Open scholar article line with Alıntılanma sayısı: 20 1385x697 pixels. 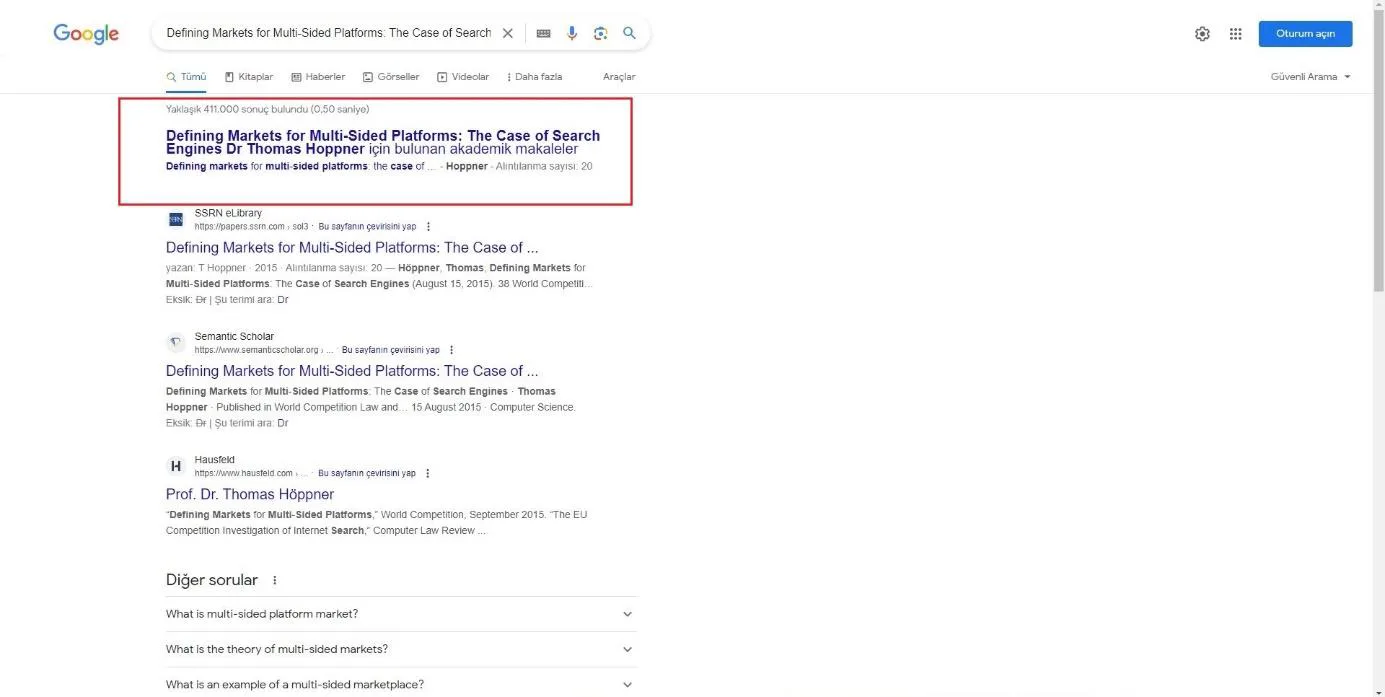click(379, 166)
